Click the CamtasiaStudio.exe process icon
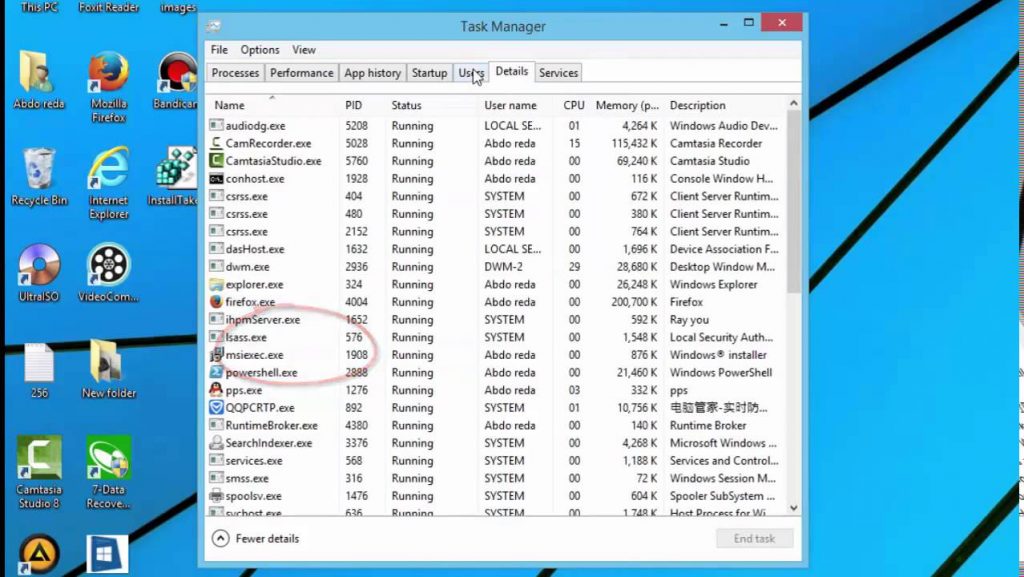 (216, 160)
